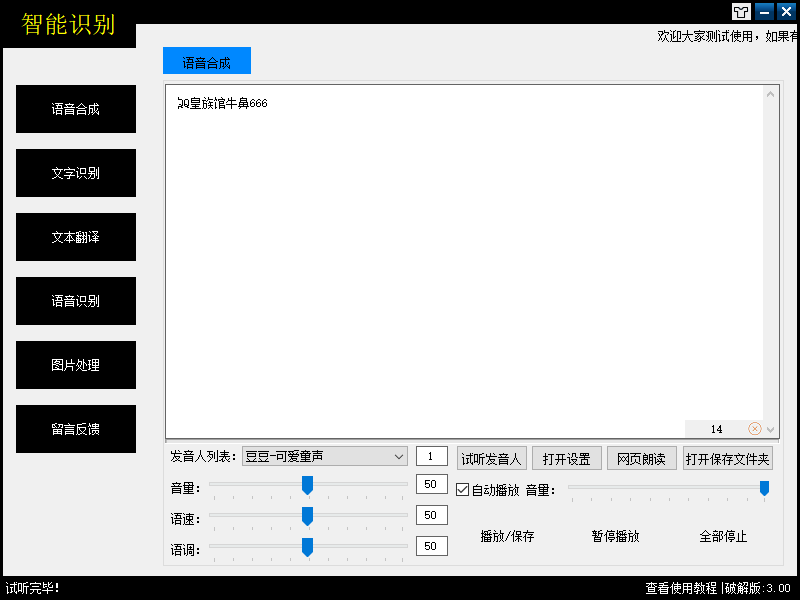Screen dimensions: 800x600
Task: Click the 智能识别 title logo
Action: pos(68,24)
